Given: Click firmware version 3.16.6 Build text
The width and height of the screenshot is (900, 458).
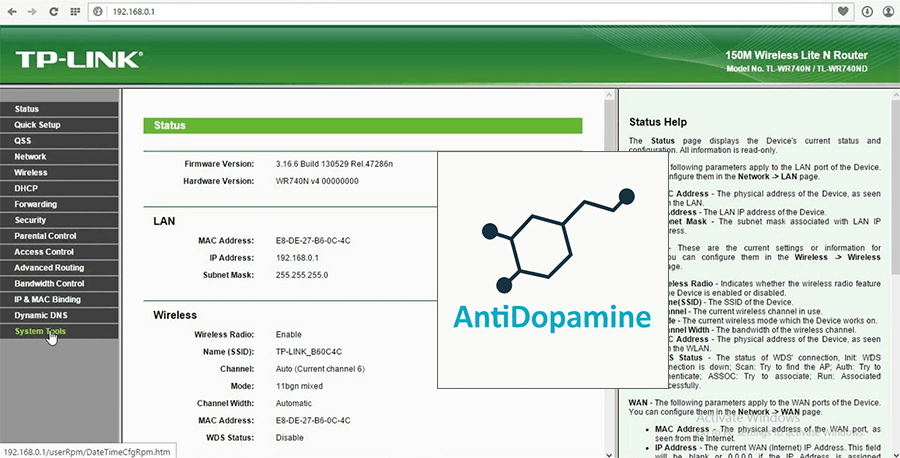Looking at the screenshot, I should coord(334,164).
